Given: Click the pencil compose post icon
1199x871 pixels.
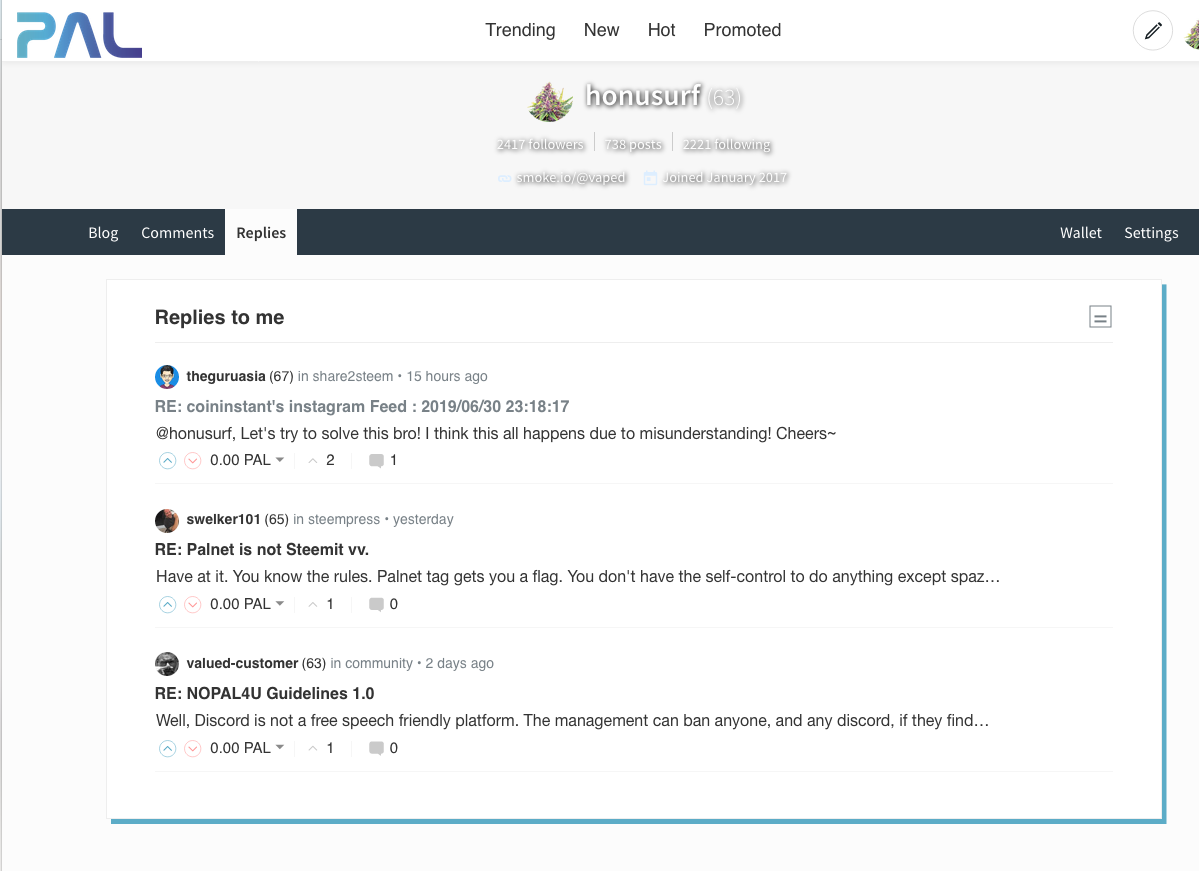Looking at the screenshot, I should (x=1152, y=31).
